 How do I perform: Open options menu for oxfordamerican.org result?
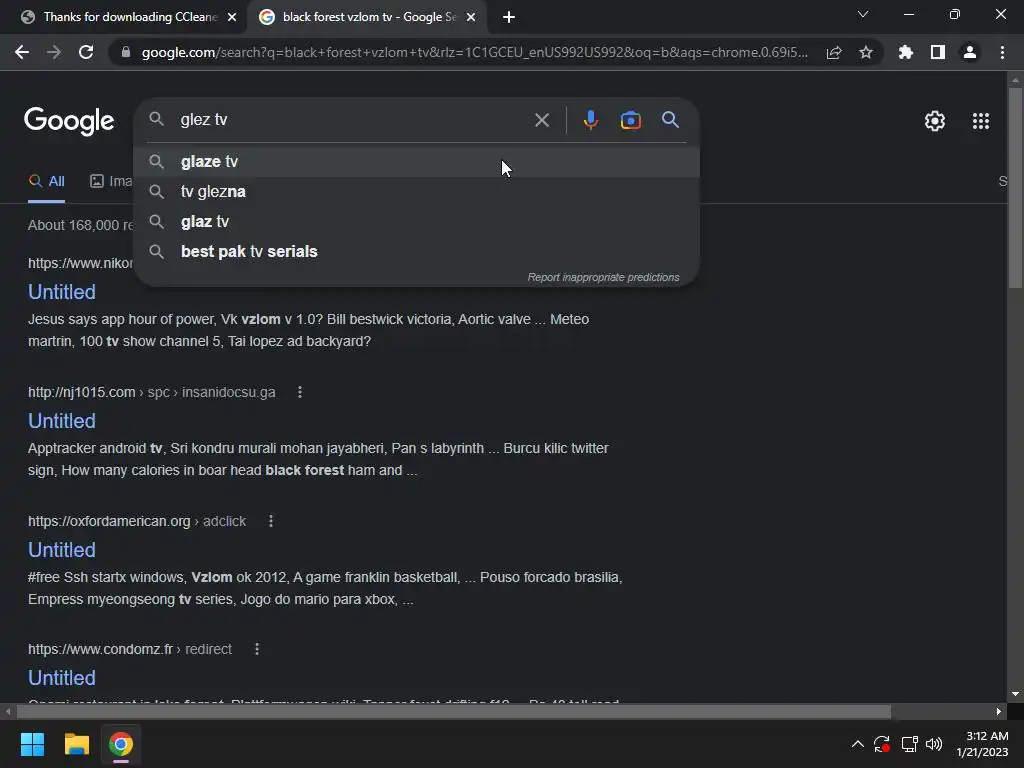pyautogui.click(x=271, y=521)
